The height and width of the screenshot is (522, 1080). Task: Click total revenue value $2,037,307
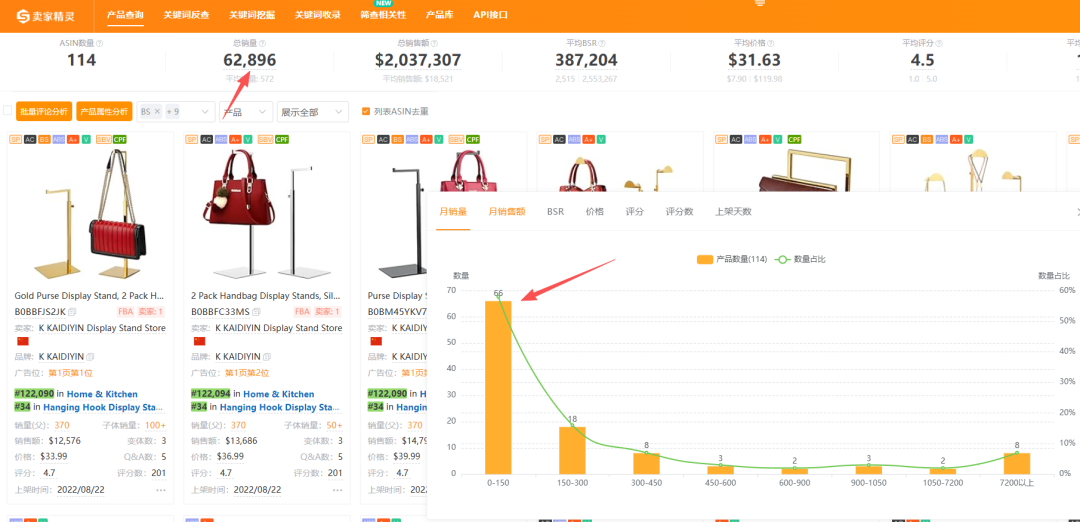(418, 61)
